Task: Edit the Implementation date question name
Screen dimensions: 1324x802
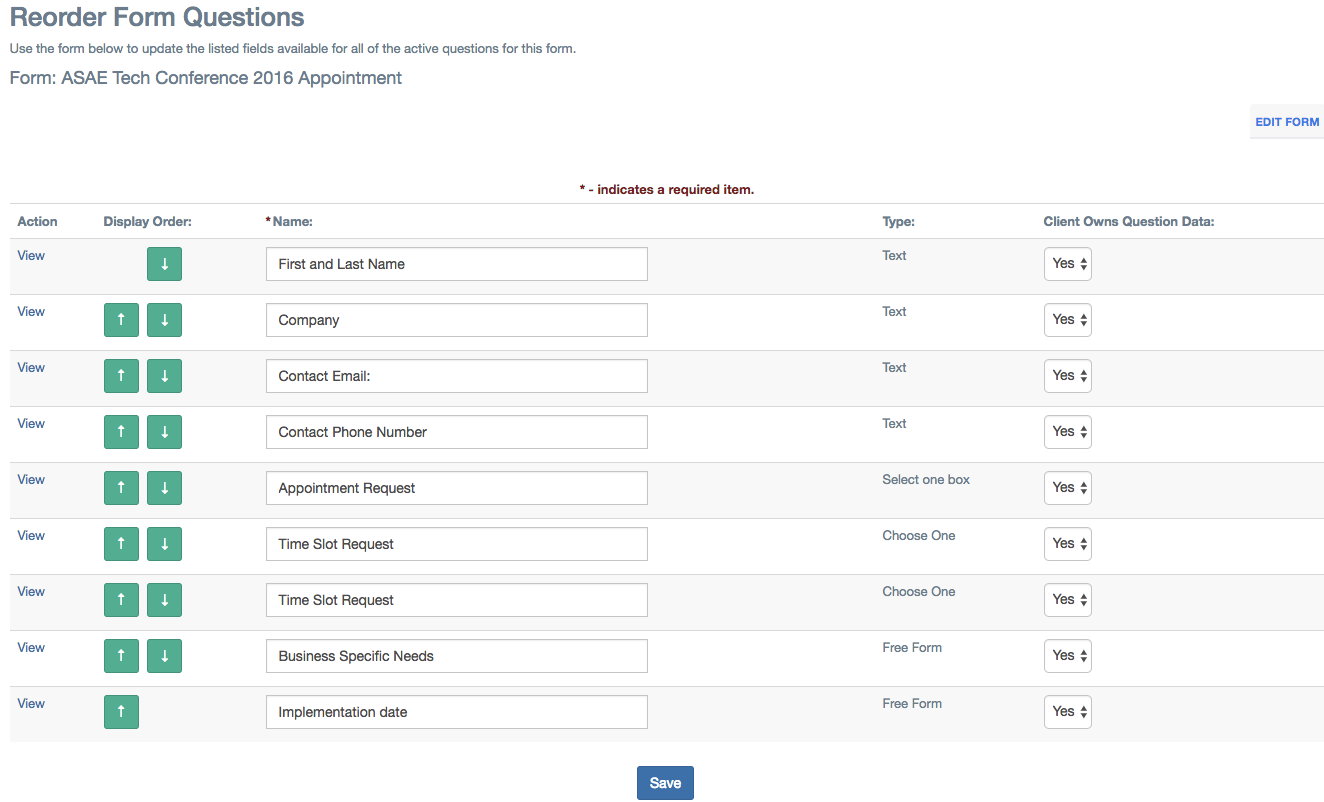Action: [456, 711]
